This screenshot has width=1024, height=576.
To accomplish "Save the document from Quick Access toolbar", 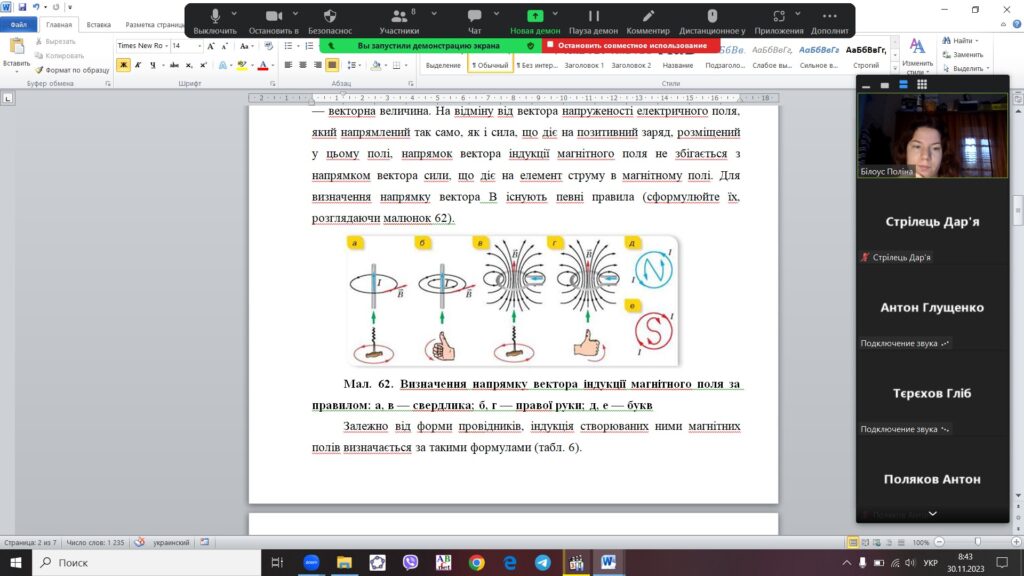I will [22, 7].
